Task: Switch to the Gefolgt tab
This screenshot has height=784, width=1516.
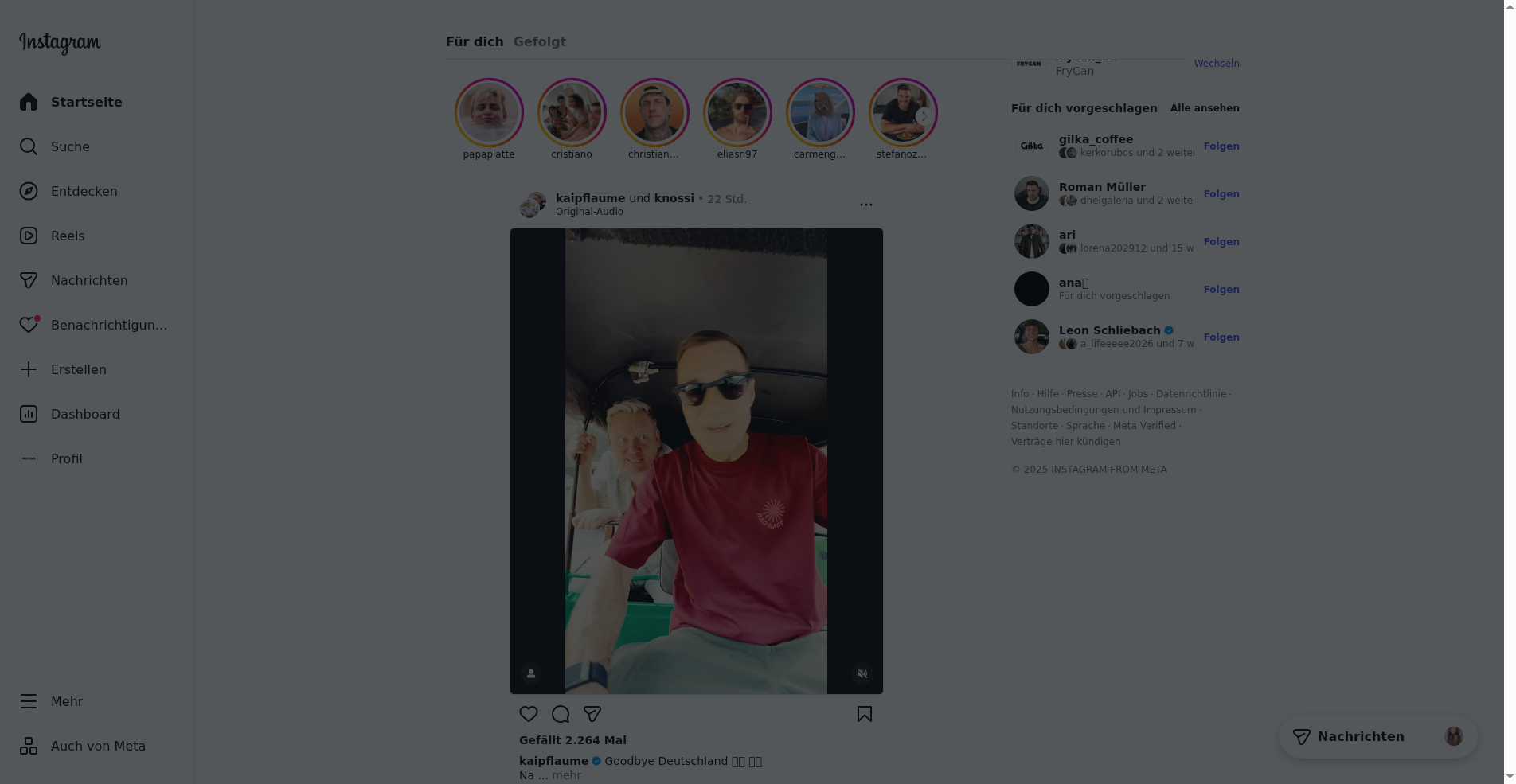Action: click(x=540, y=41)
